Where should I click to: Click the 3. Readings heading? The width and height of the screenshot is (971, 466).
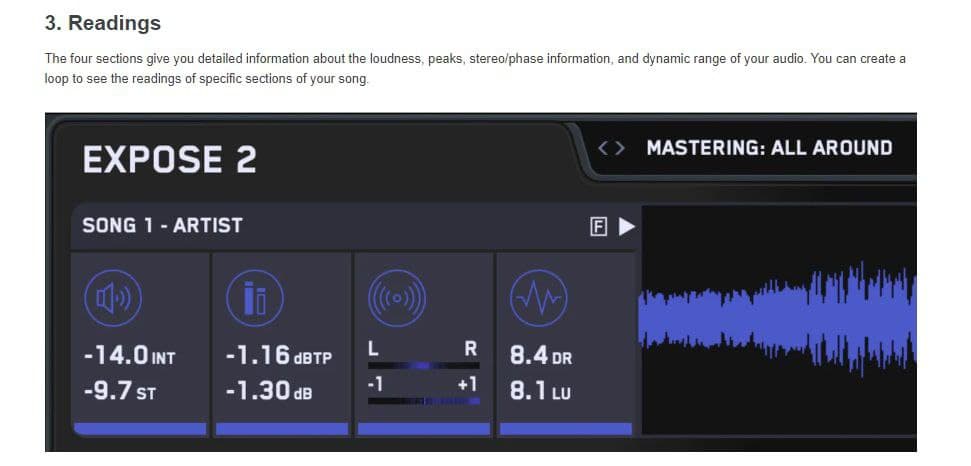pyautogui.click(x=103, y=23)
